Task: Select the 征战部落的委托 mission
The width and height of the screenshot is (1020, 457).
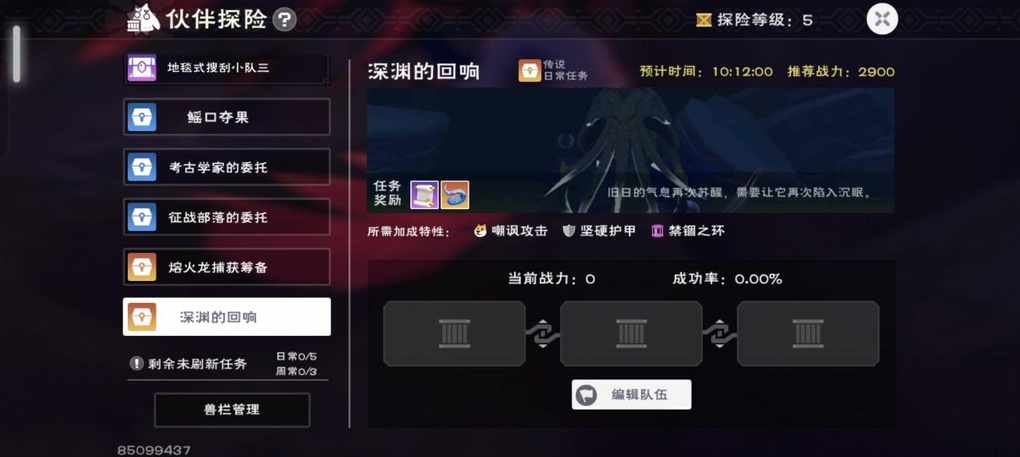Action: 227,217
